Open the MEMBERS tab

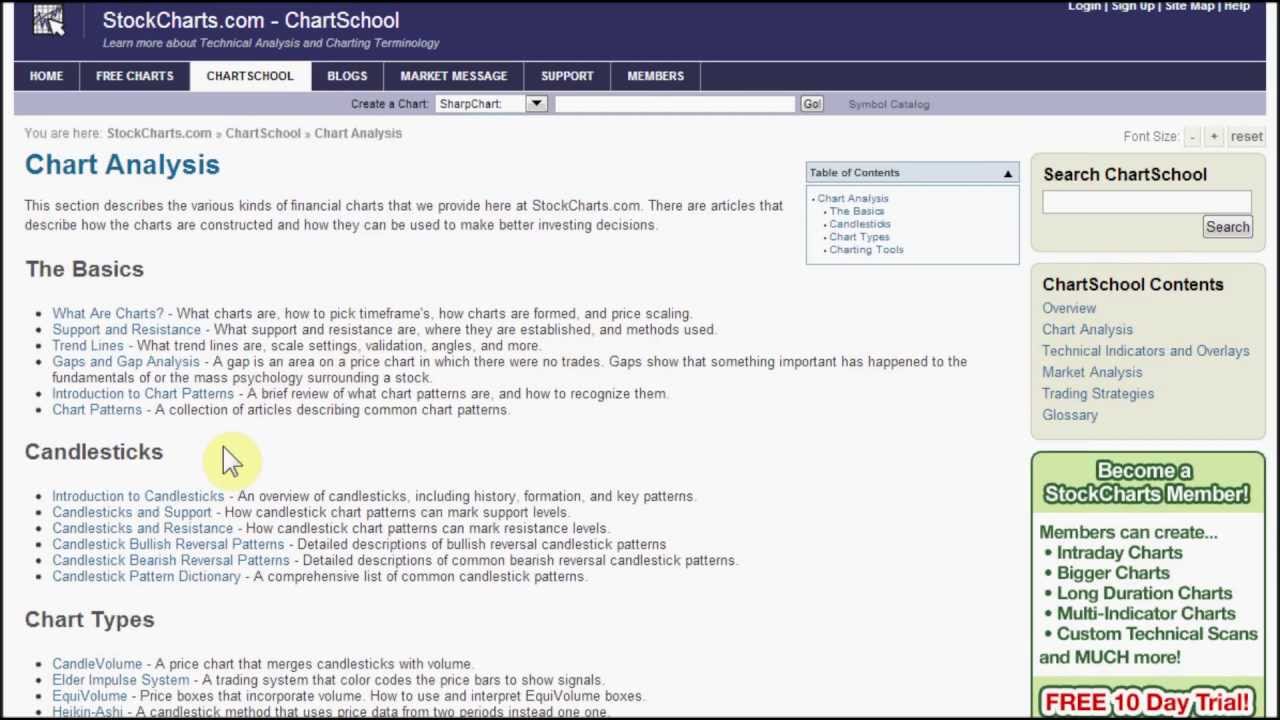coord(656,76)
